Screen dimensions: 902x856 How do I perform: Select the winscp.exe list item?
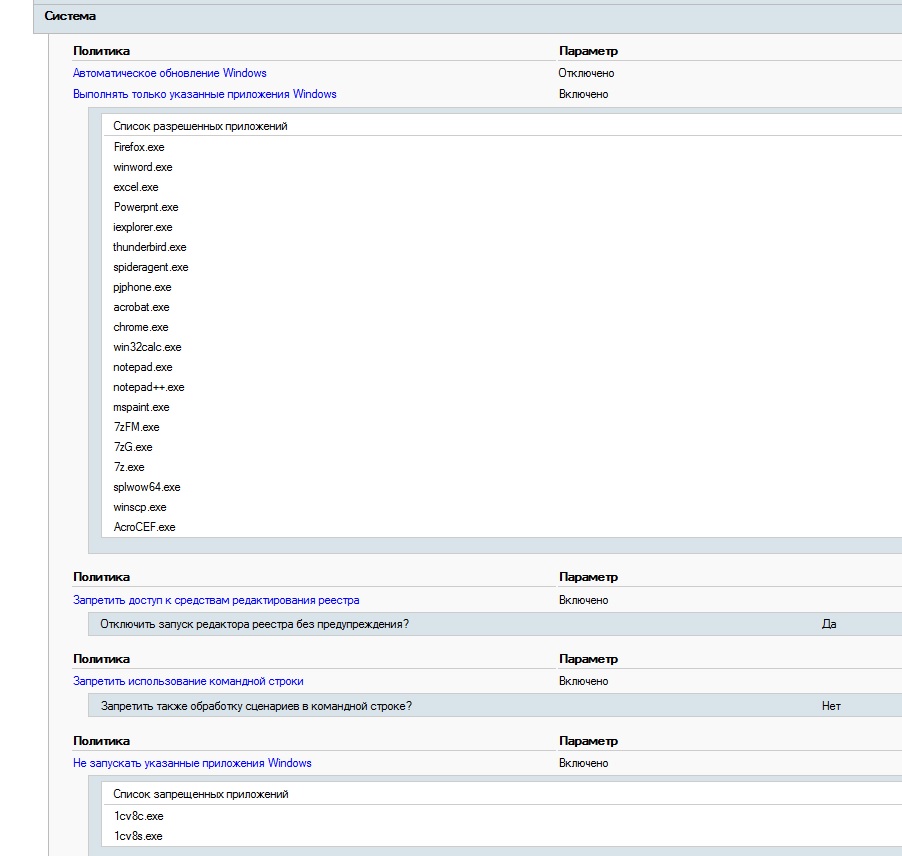(x=140, y=507)
